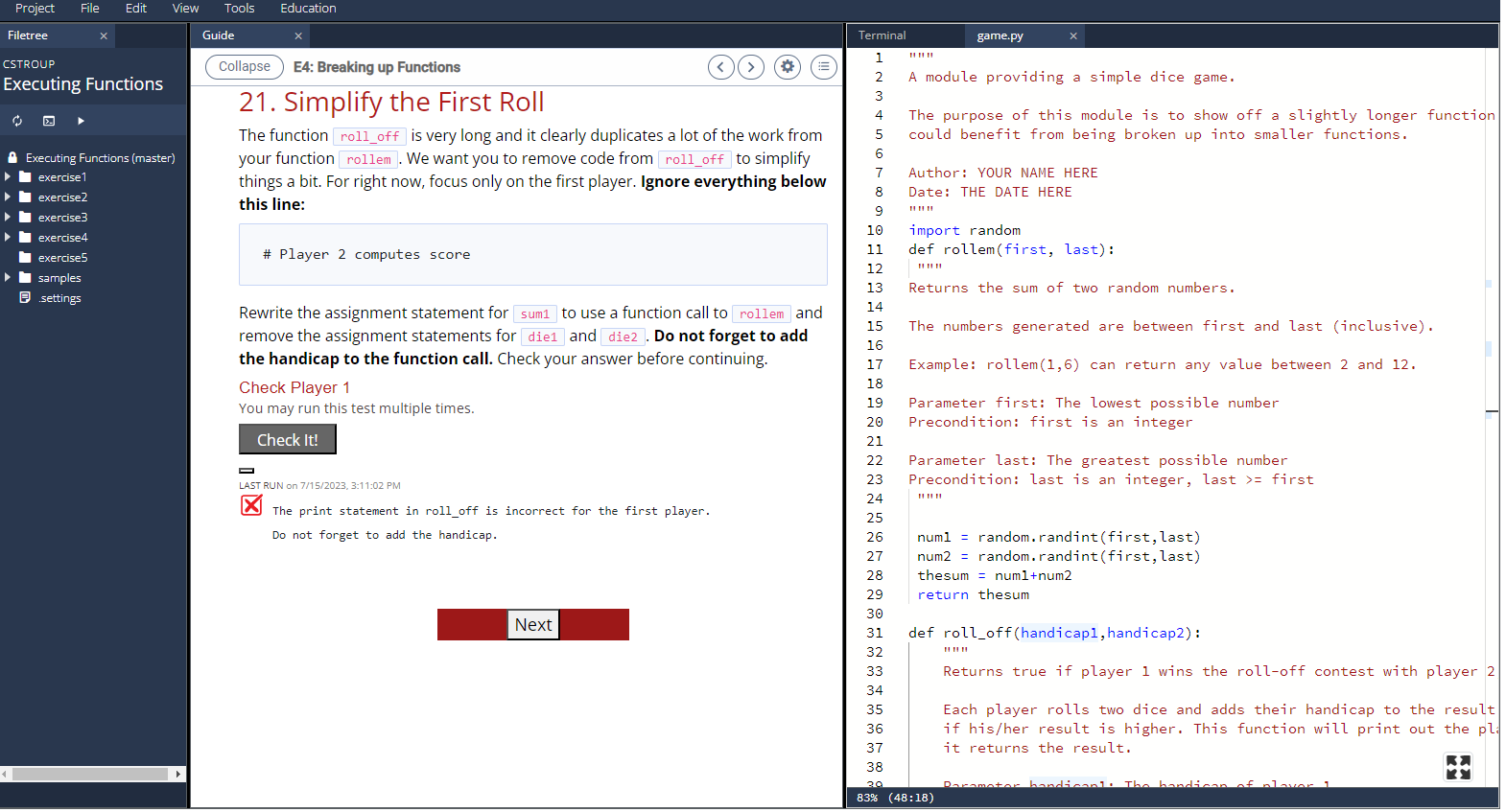Go to next guide section arrow
The height and width of the screenshot is (812, 1506).
coord(751,67)
